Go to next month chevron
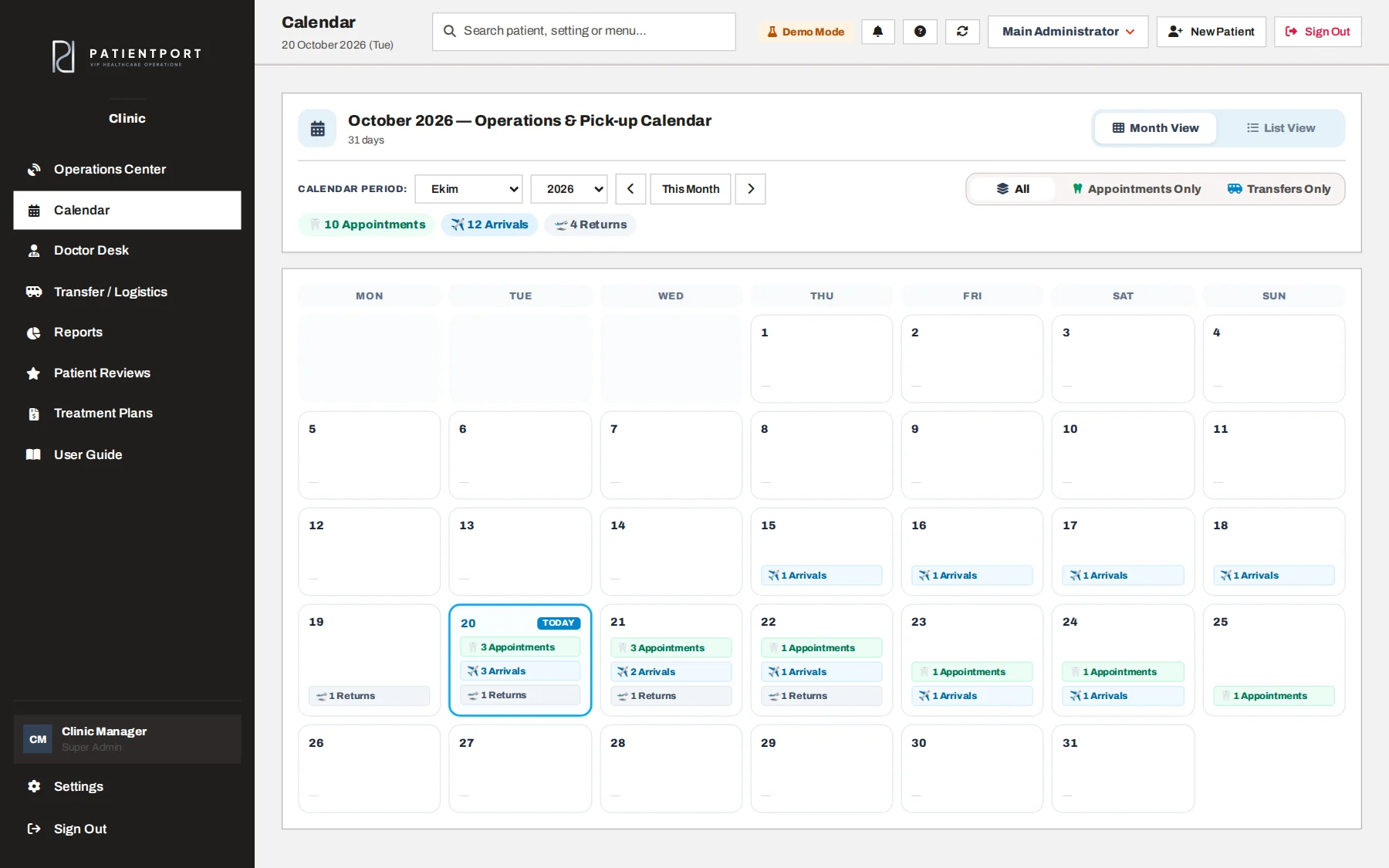Viewport: 1389px width, 868px height. click(x=750, y=189)
